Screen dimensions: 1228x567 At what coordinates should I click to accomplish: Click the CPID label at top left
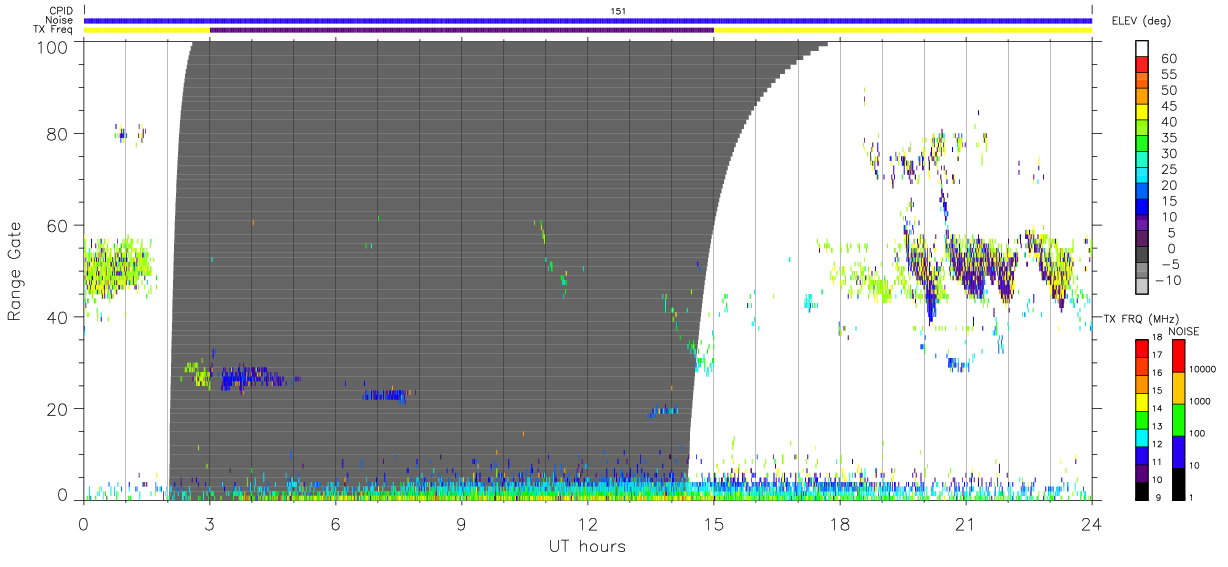click(61, 11)
